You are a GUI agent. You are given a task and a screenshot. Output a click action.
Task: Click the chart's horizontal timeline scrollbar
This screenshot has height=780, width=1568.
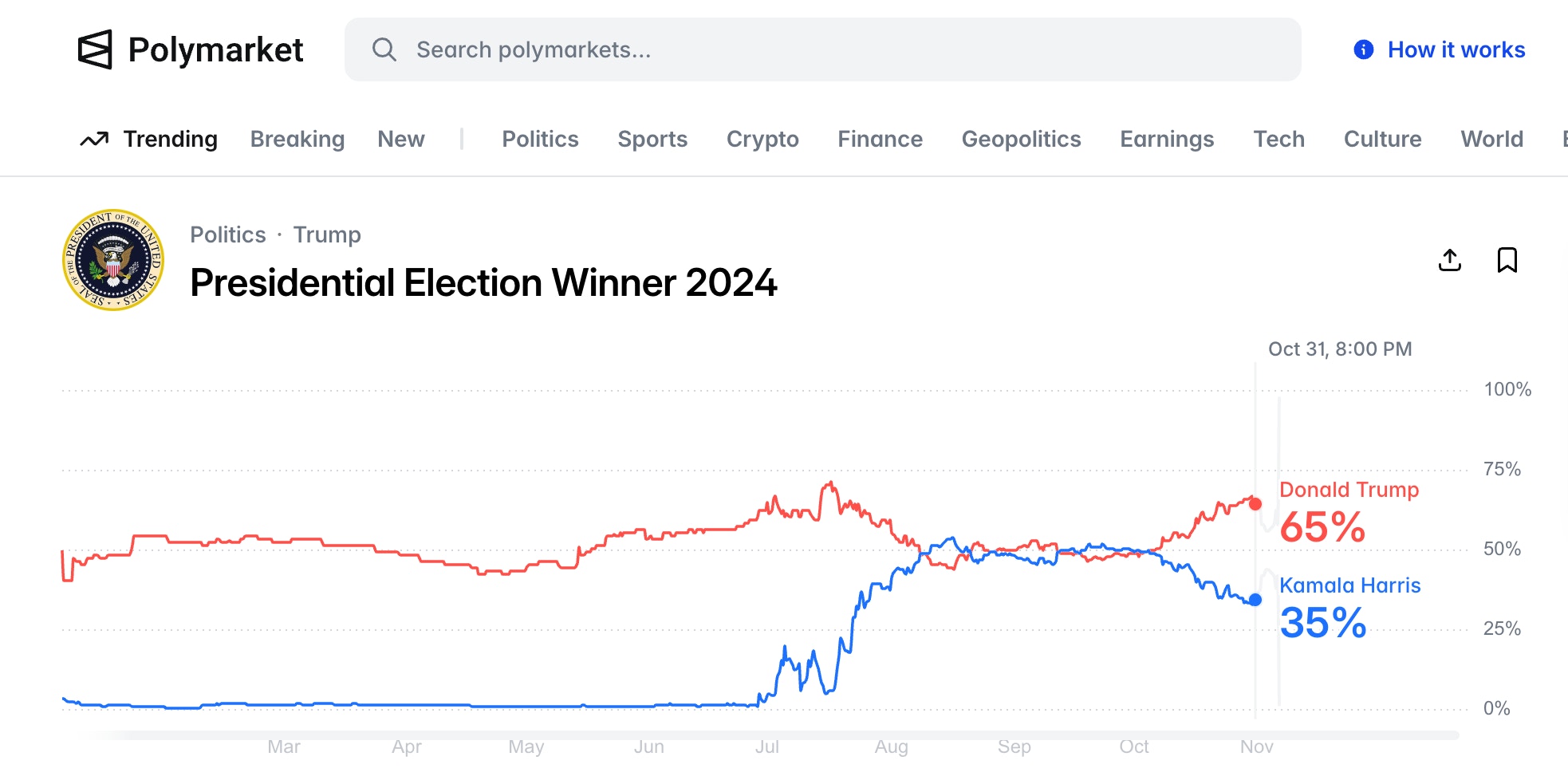766,735
